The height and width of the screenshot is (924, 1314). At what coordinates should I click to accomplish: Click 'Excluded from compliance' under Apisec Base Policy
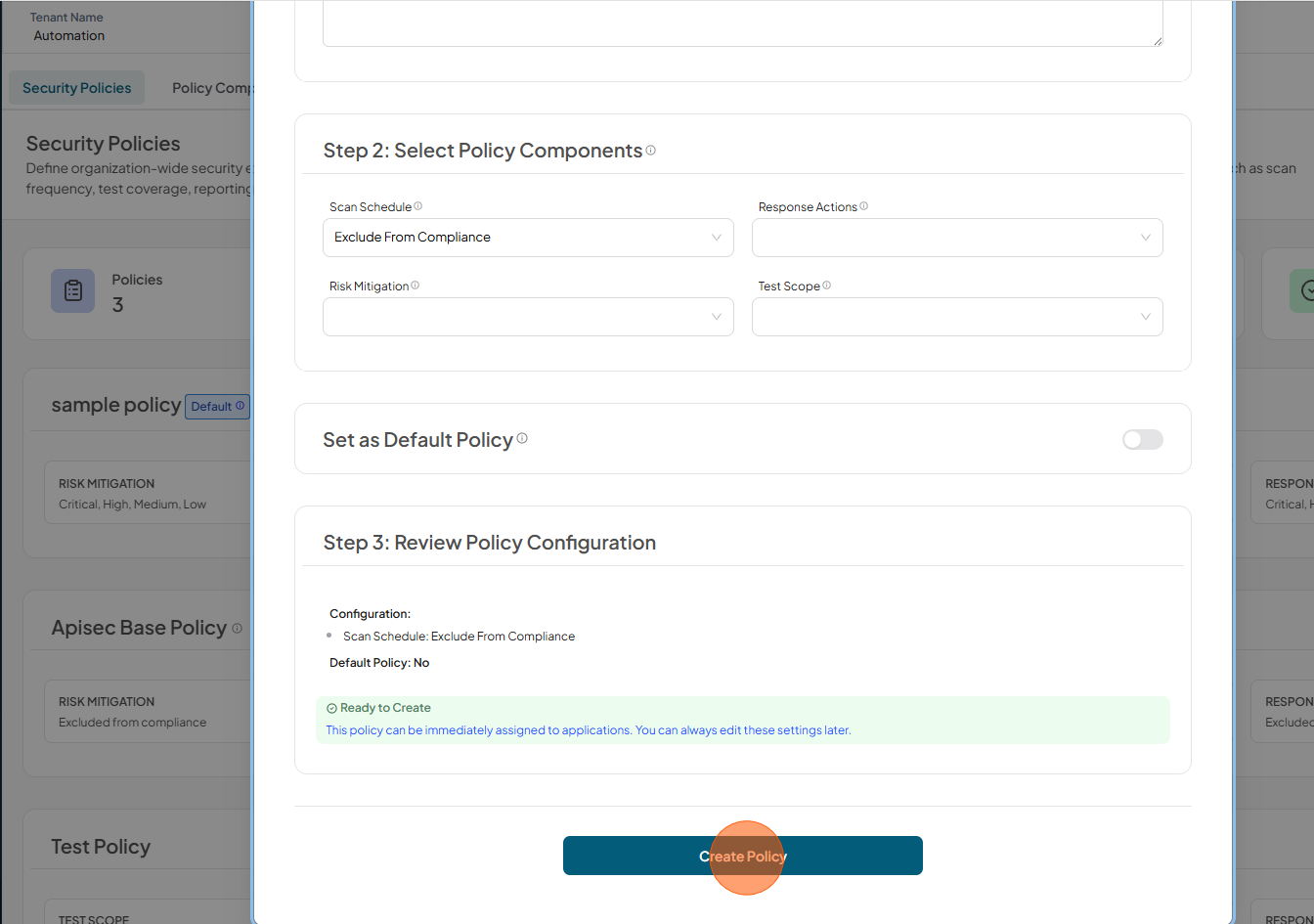[132, 723]
